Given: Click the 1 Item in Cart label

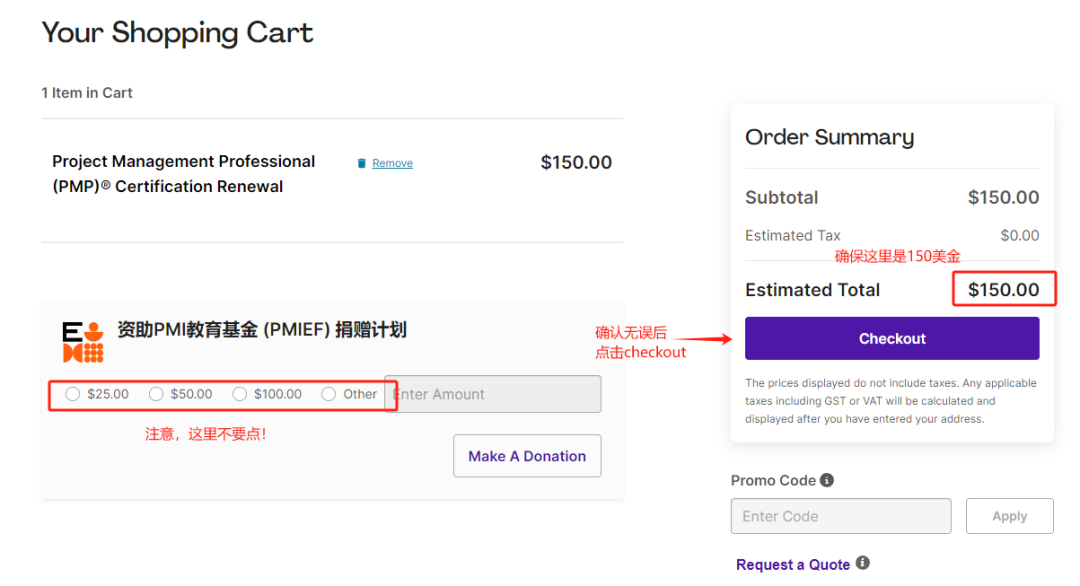Looking at the screenshot, I should (x=87, y=92).
